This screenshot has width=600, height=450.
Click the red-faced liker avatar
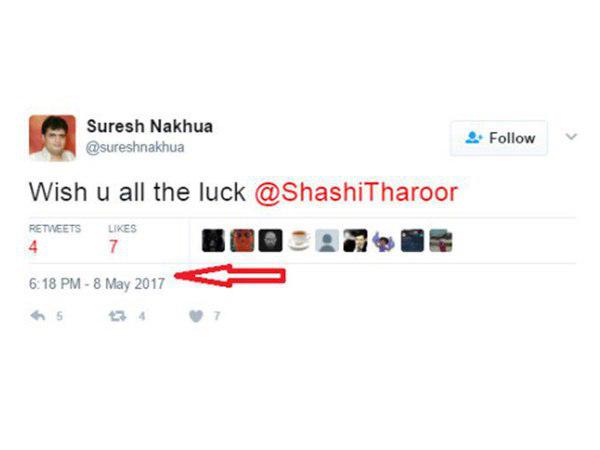coord(242,241)
